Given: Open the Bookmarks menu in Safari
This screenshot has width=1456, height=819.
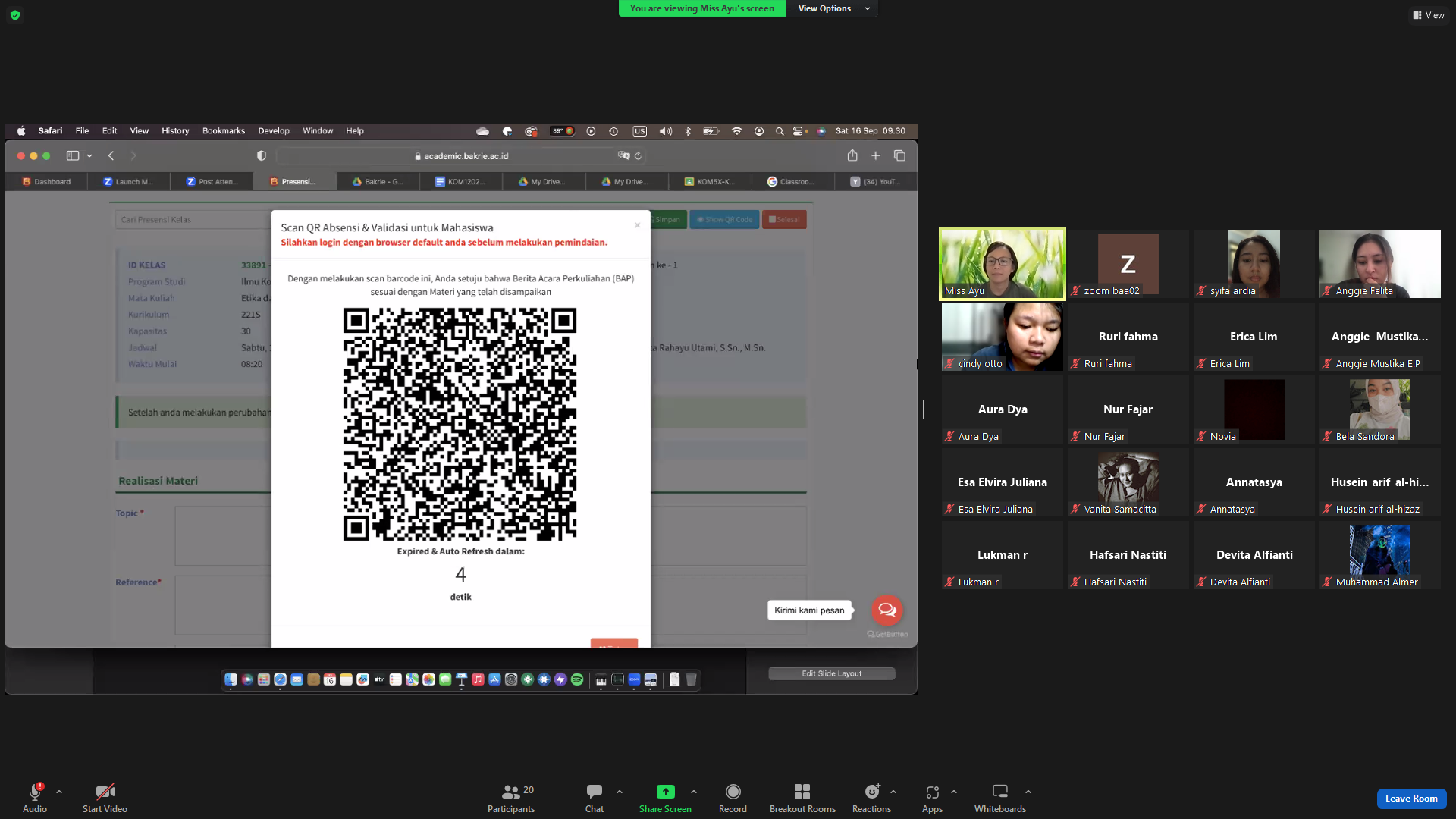Looking at the screenshot, I should click(x=224, y=131).
